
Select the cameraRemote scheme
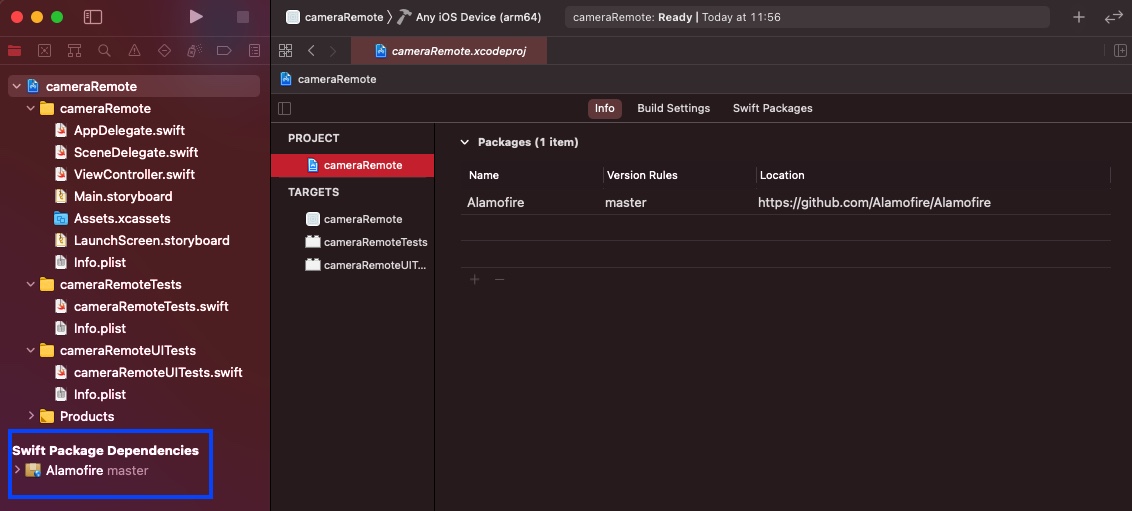tap(334, 17)
